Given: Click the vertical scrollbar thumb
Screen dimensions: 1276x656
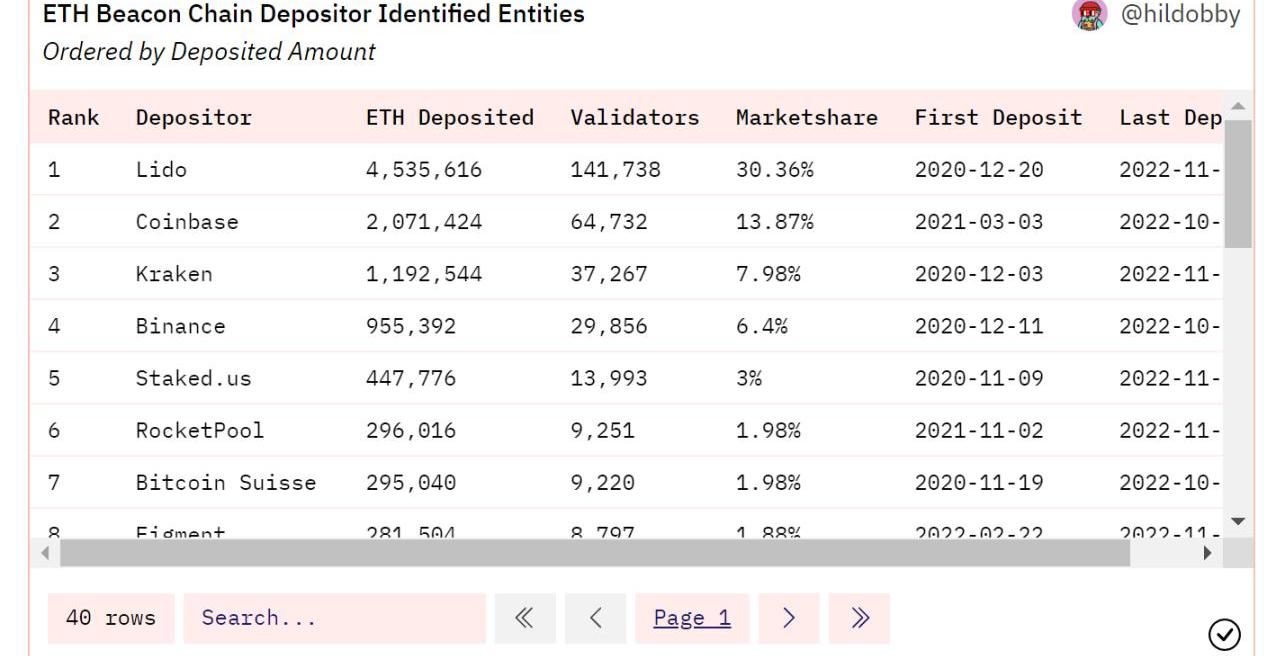Looking at the screenshot, I should [1238, 185].
